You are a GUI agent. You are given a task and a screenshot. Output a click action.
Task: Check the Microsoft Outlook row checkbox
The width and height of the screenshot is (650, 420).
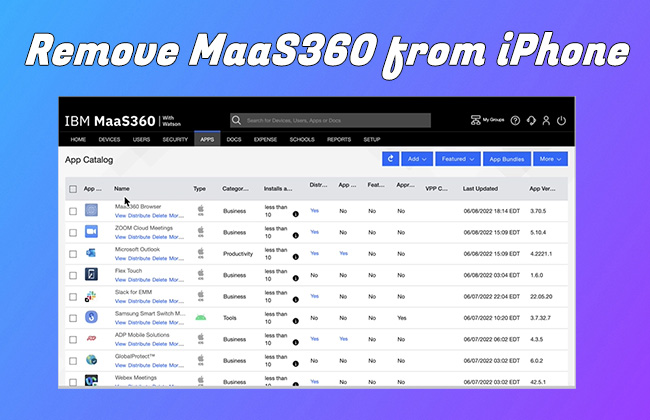tap(73, 254)
